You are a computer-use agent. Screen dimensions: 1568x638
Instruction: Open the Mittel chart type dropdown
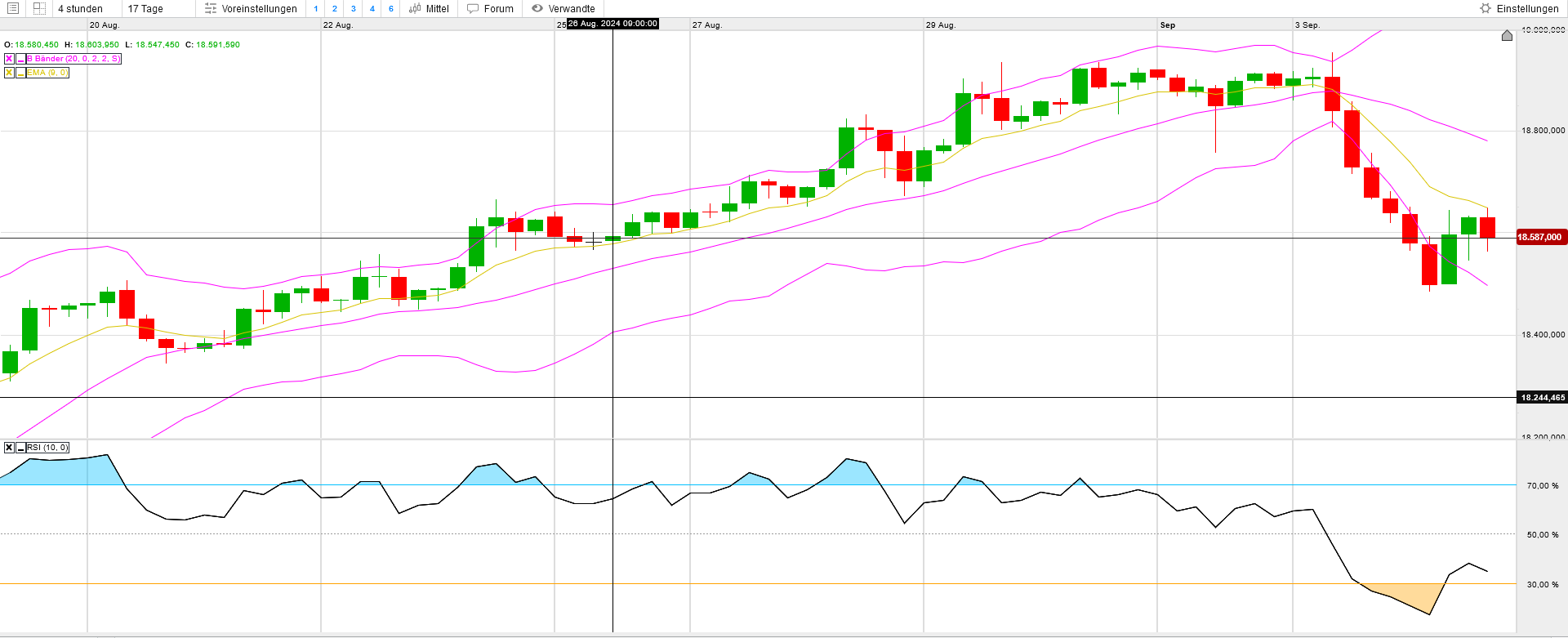point(430,9)
